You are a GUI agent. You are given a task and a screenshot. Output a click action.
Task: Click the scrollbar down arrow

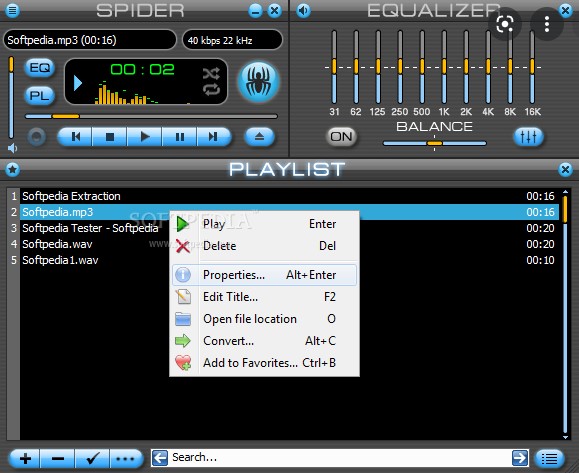tap(565, 438)
